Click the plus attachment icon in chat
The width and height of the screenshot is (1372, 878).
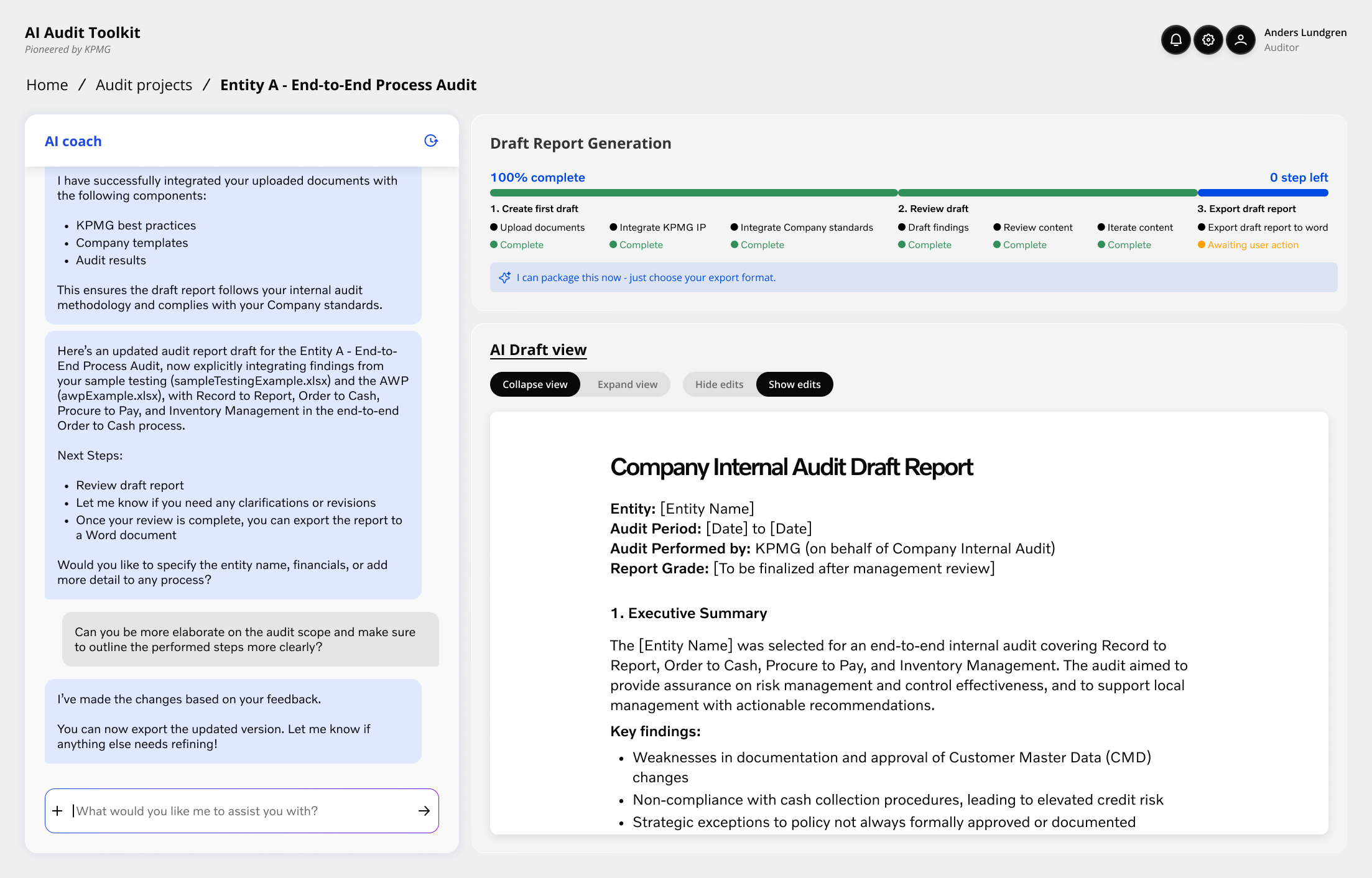[x=57, y=811]
